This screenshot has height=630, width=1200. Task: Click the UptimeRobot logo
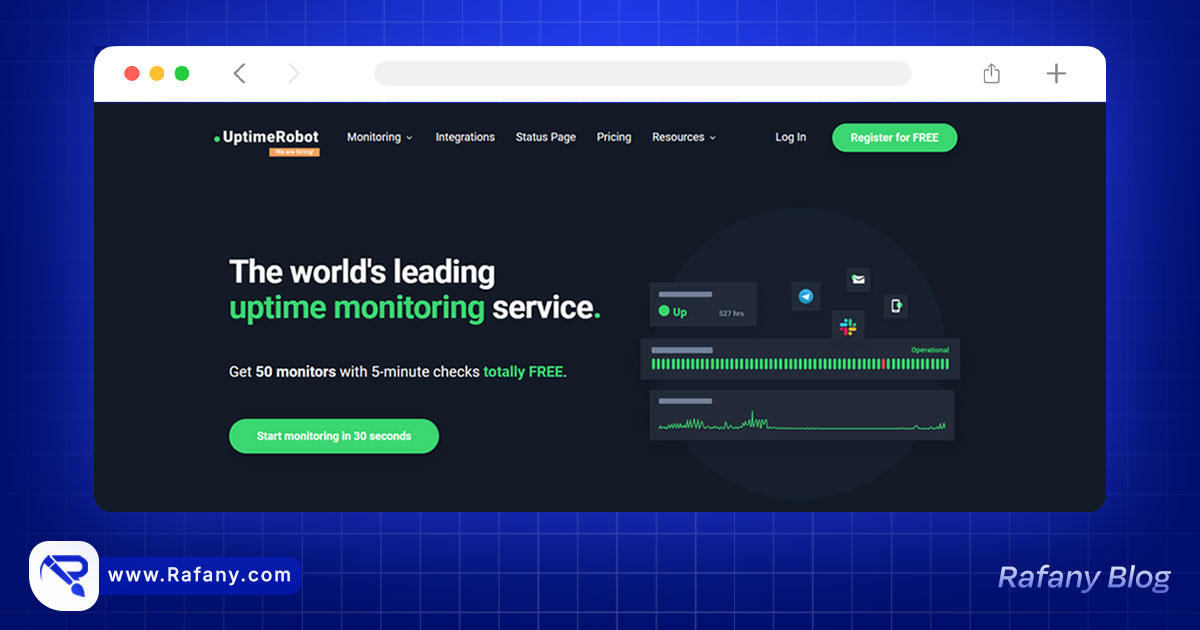click(x=266, y=137)
